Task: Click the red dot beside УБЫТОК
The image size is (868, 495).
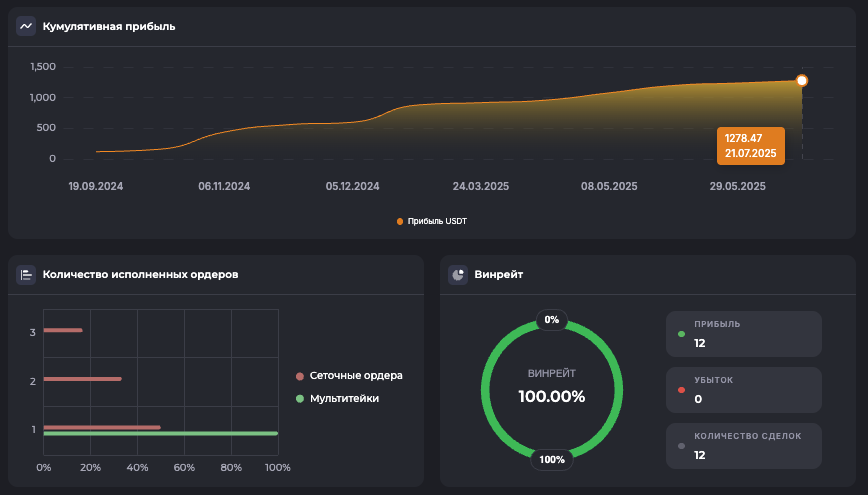Action: (x=681, y=390)
